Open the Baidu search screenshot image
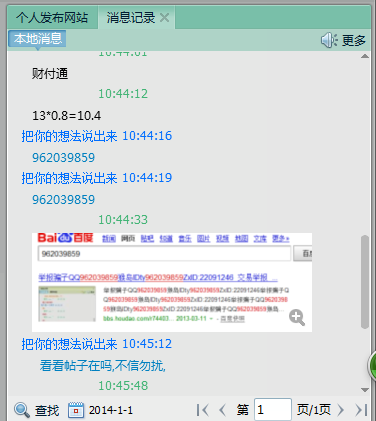 [x=172, y=282]
